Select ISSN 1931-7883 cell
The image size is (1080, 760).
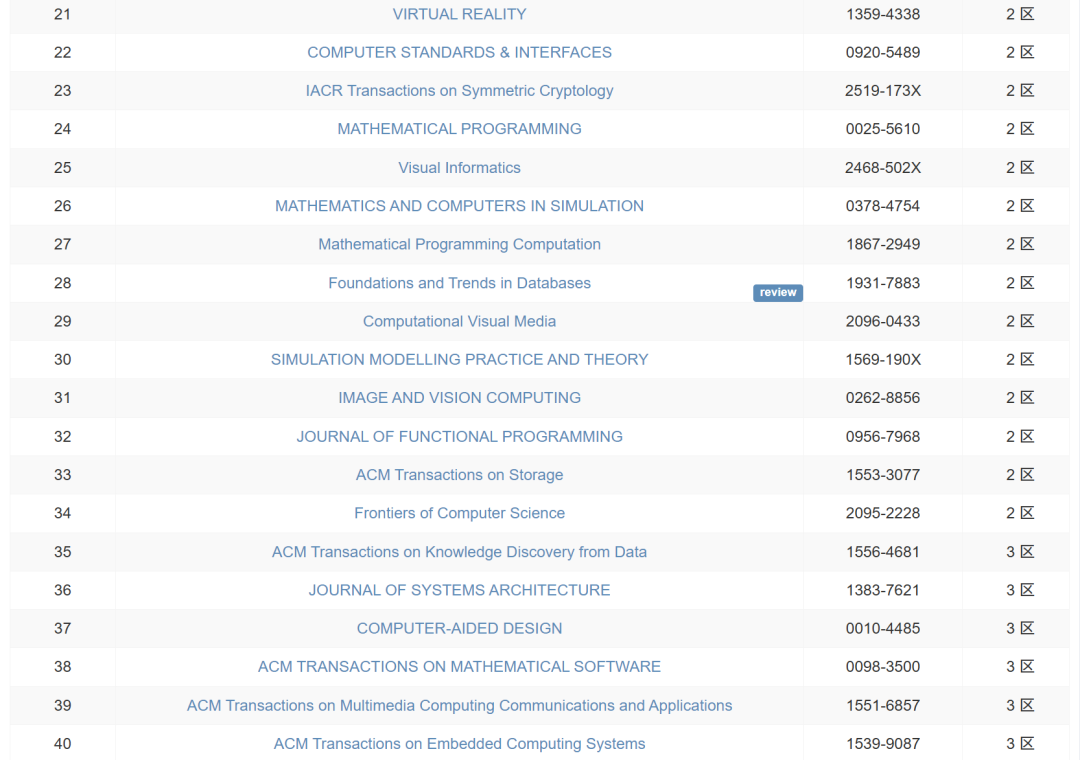(x=883, y=283)
